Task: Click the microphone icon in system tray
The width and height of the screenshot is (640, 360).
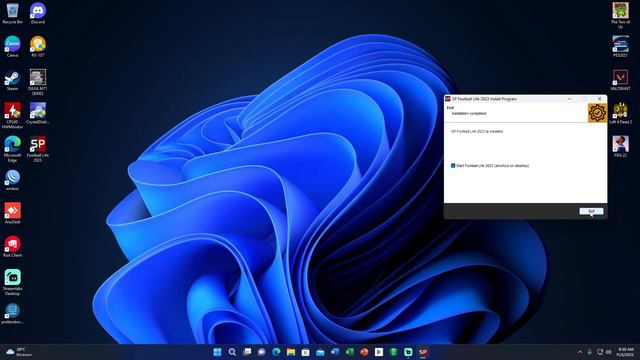Action: tap(589, 352)
